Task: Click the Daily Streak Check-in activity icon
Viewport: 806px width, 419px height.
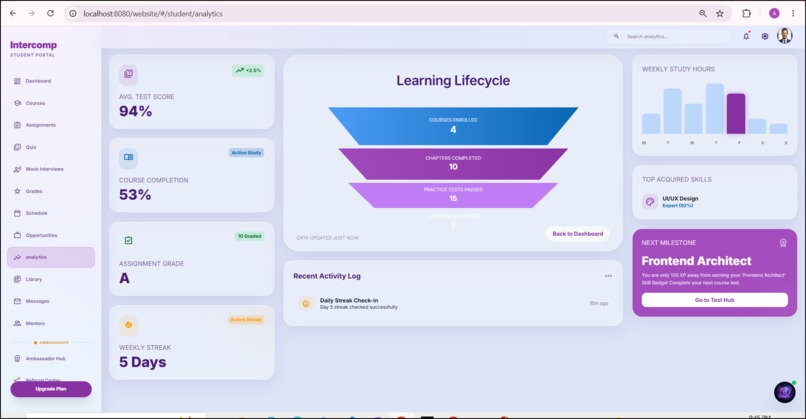Action: 306,303
